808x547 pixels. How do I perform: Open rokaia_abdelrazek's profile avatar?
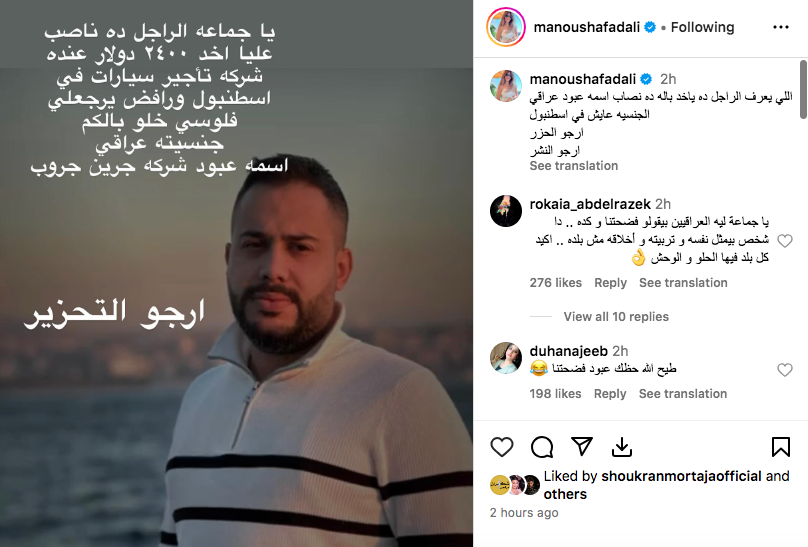pos(506,211)
